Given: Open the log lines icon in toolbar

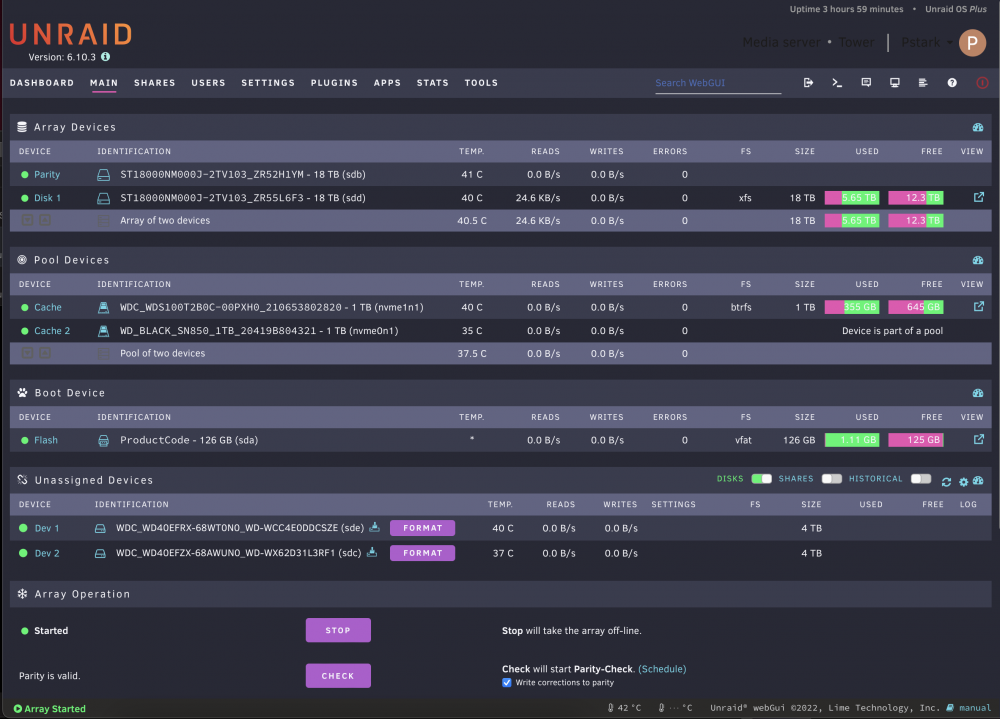Looking at the screenshot, I should [x=923, y=83].
